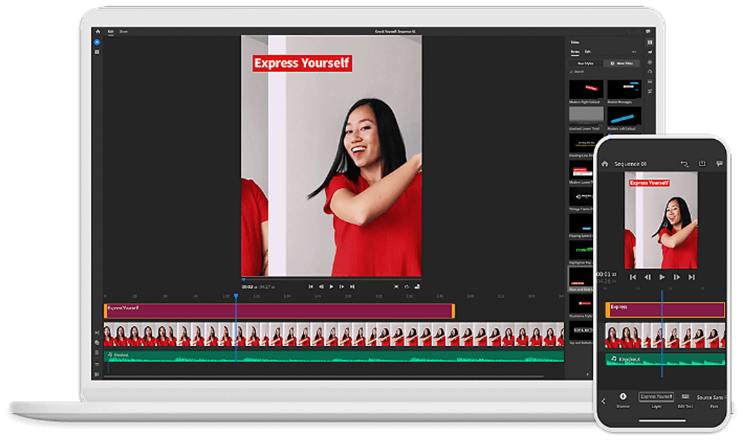This screenshot has width=744, height=448.
Task: Select the Modern Left Callout title thumbnail
Action: tap(624, 116)
